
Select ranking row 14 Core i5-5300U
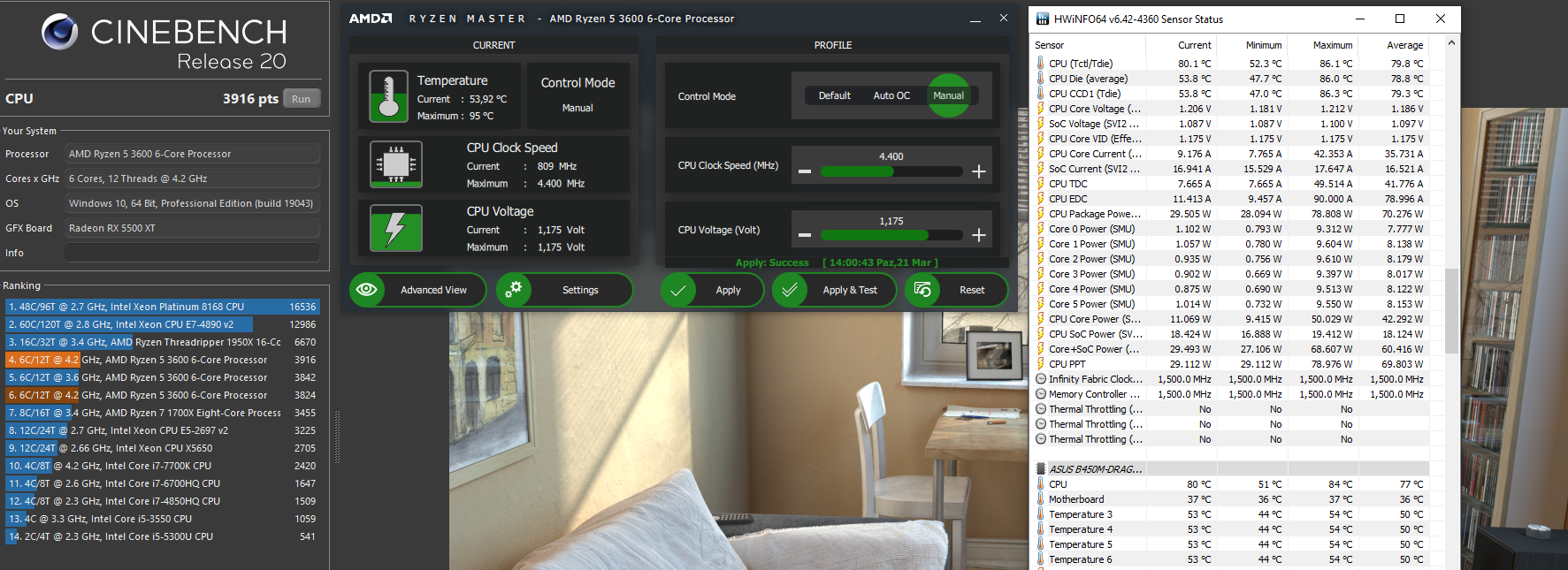pyautogui.click(x=163, y=536)
